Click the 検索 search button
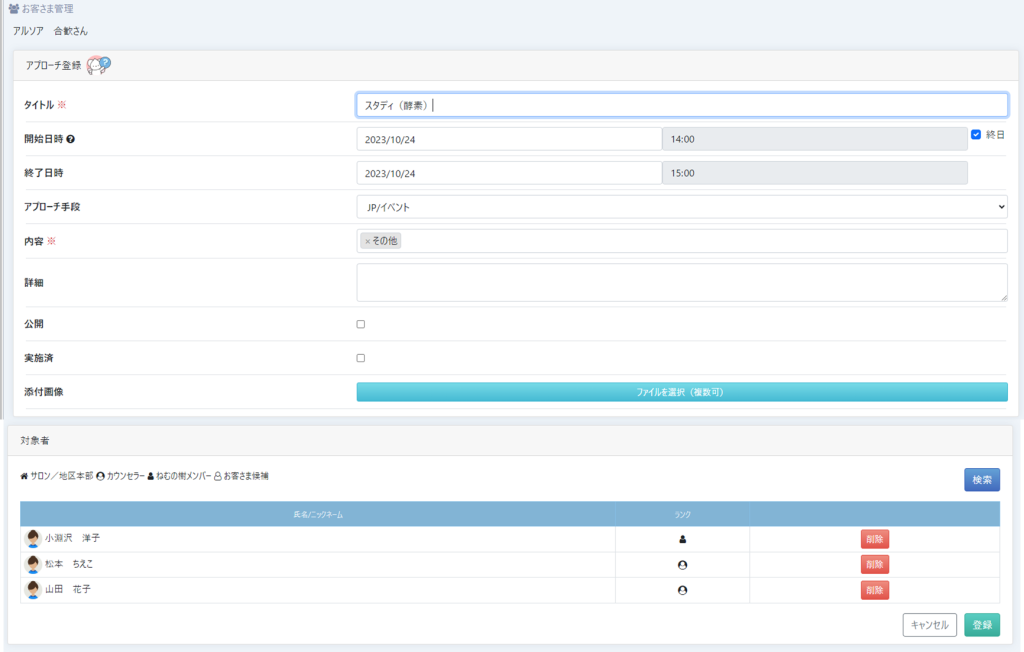The height and width of the screenshot is (652, 1024). pos(981,480)
